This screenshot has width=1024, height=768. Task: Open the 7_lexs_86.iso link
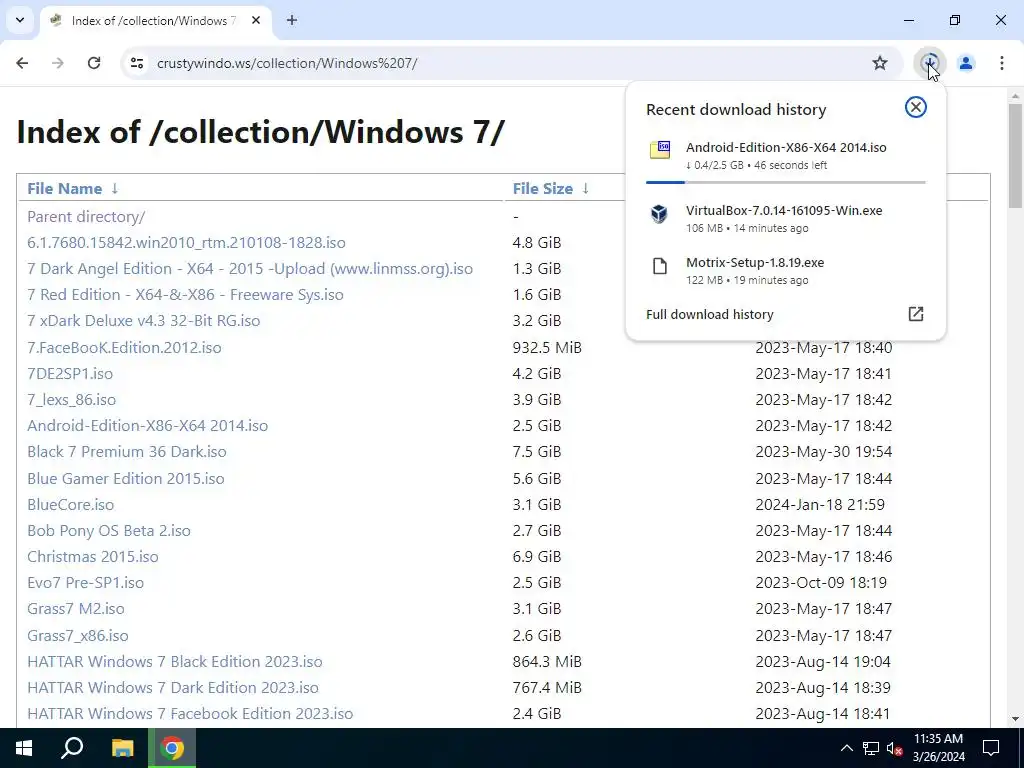pyautogui.click(x=71, y=400)
